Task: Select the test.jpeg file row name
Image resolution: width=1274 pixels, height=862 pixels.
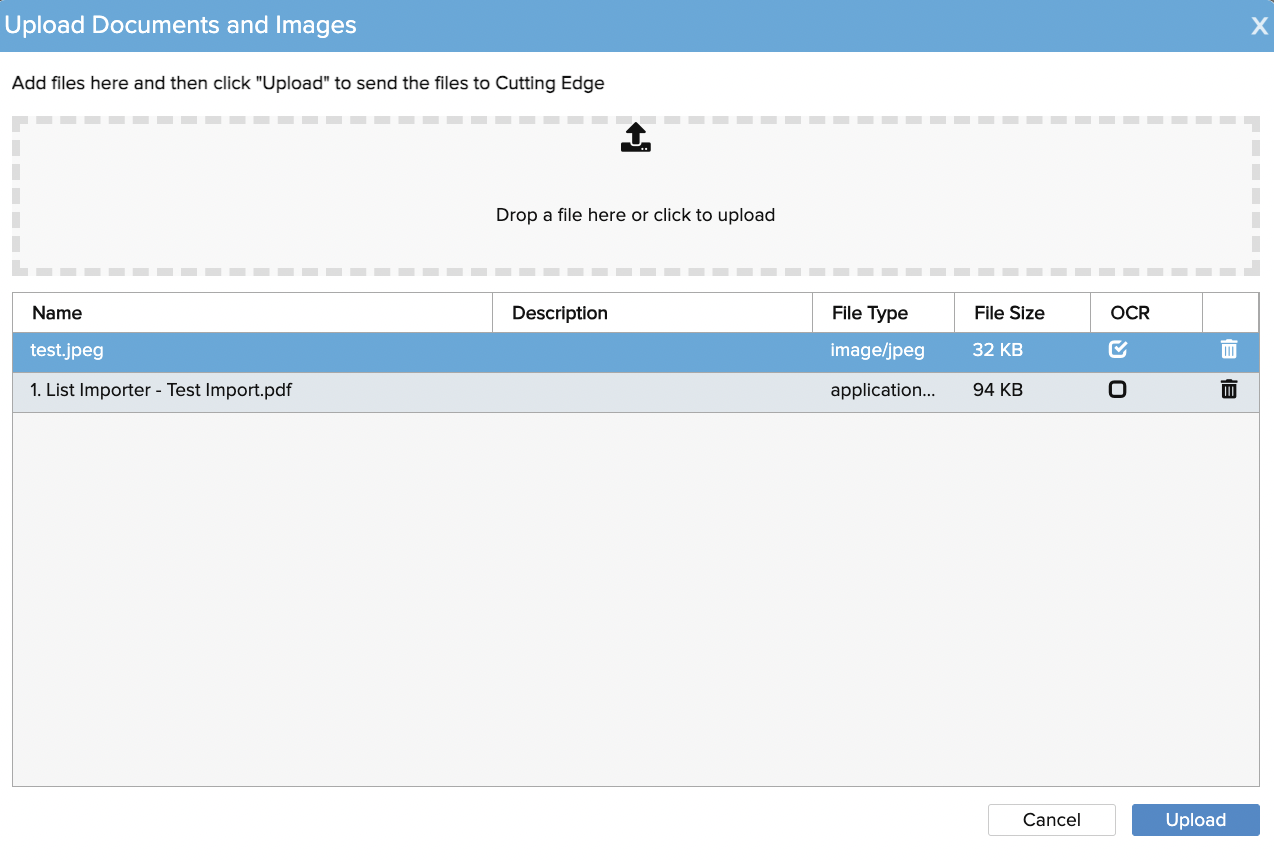Action: [x=67, y=351]
